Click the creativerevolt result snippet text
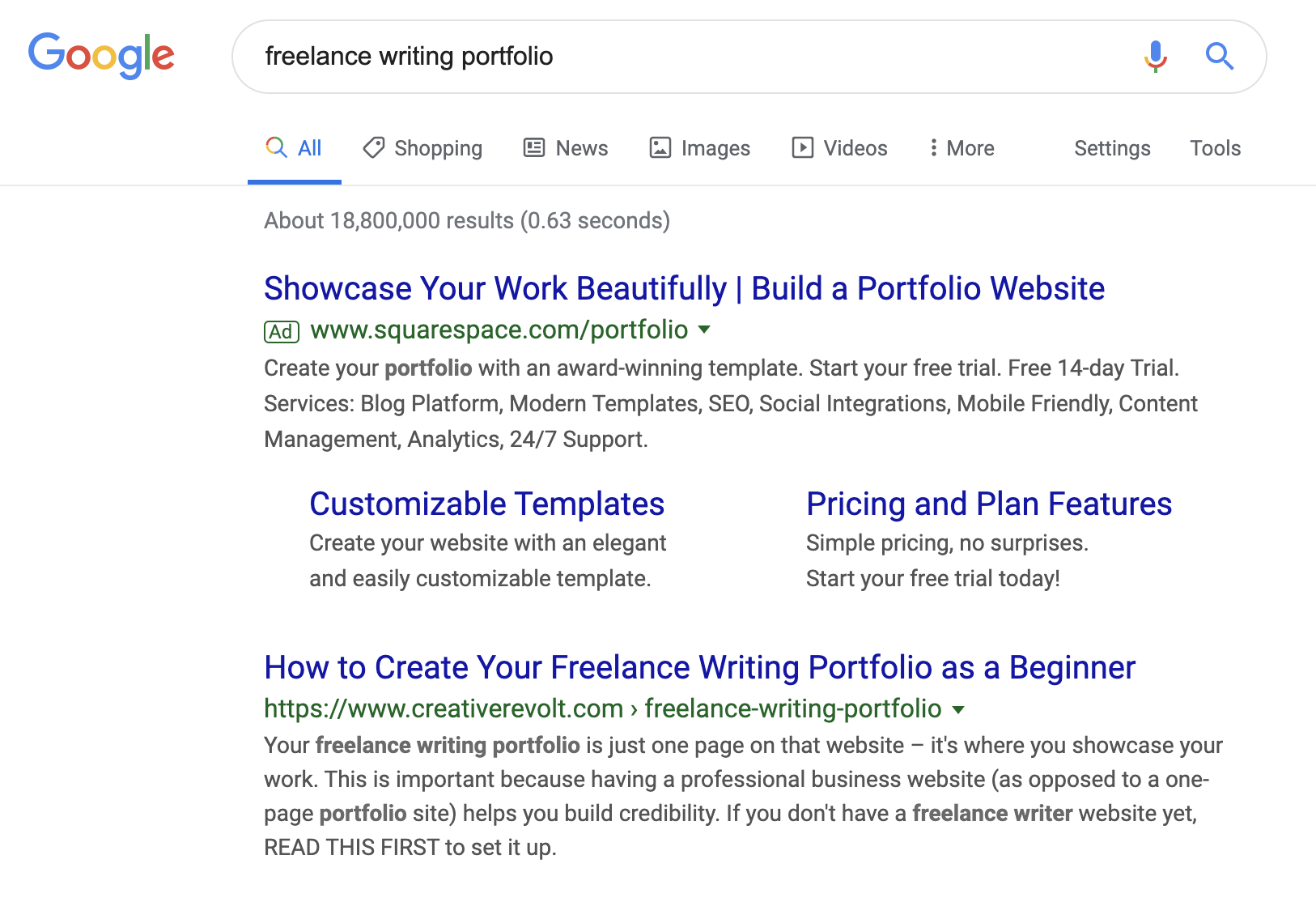Viewport: 1316px width, 902px height. [x=743, y=796]
